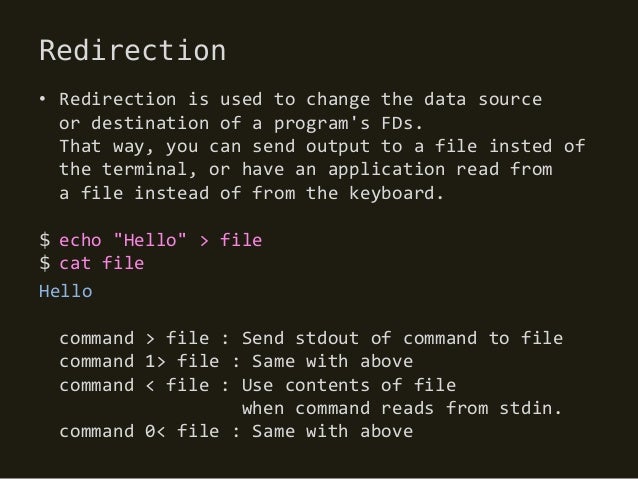Click the cat file command
The image size is (638, 479).
pyautogui.click(x=102, y=263)
